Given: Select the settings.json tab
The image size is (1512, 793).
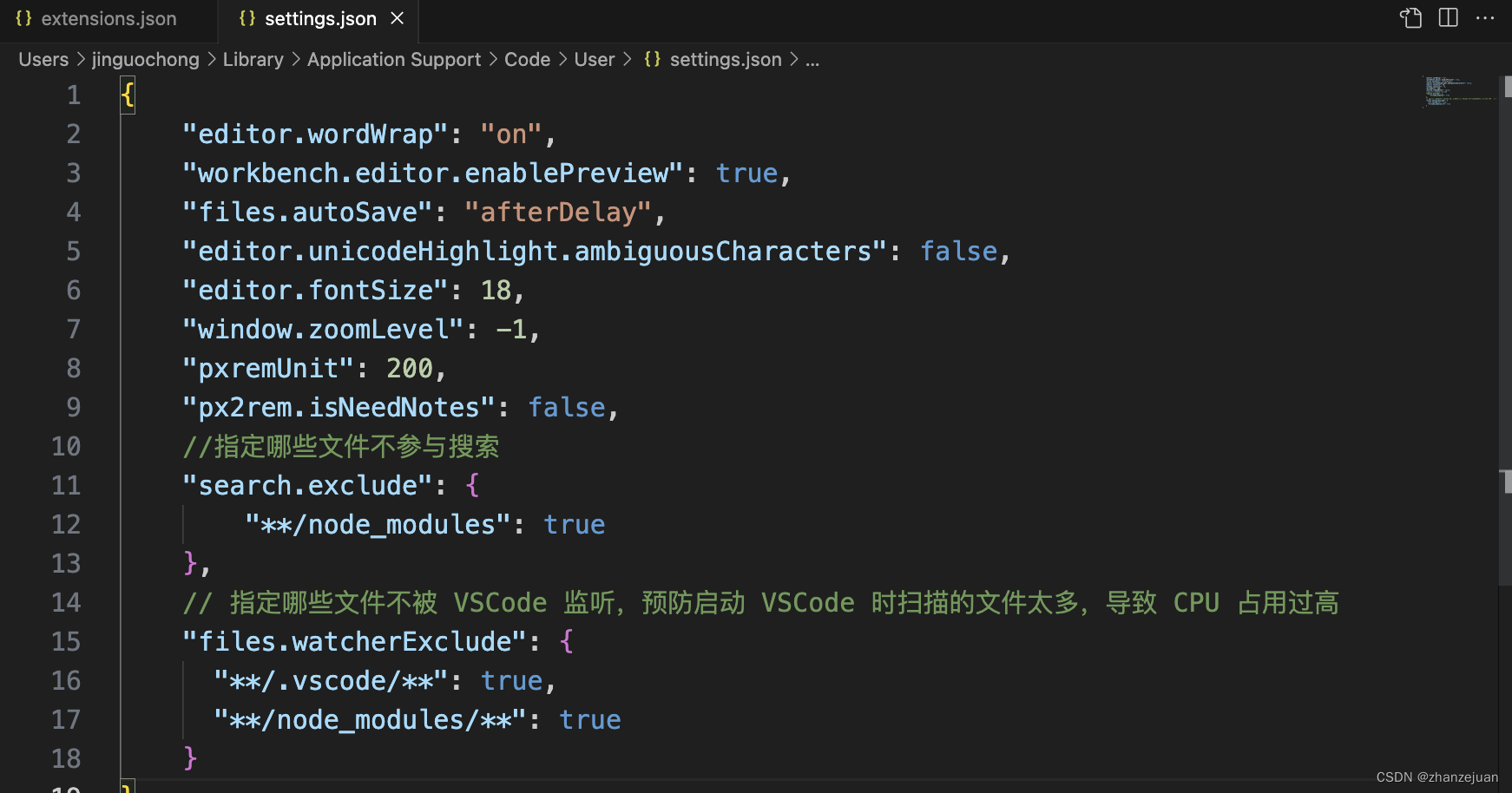Looking at the screenshot, I should tap(319, 17).
